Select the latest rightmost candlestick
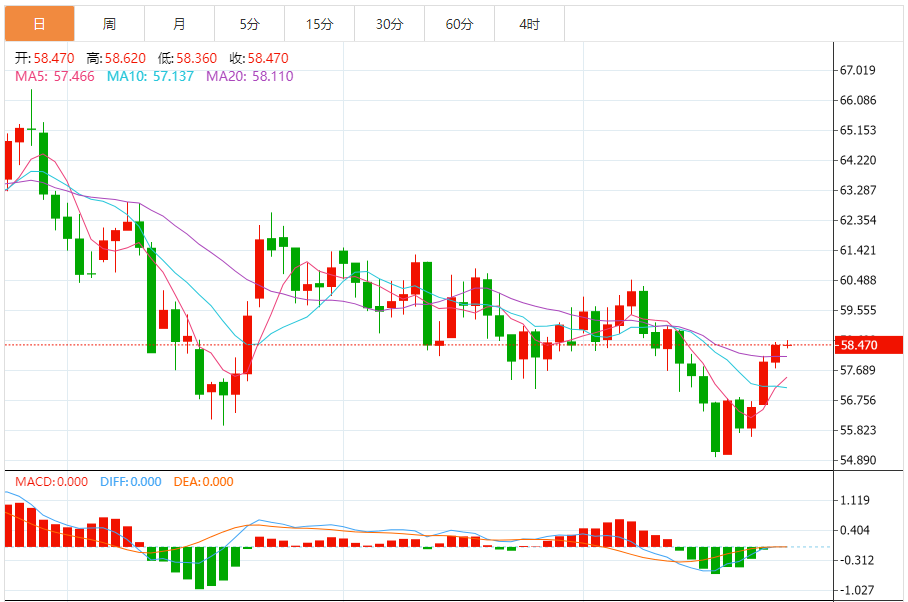908x602 pixels. [x=787, y=344]
